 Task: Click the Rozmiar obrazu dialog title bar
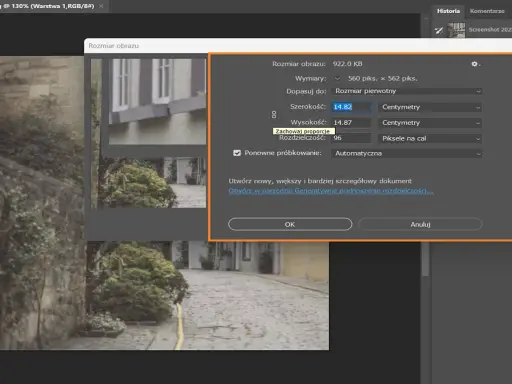pos(298,46)
